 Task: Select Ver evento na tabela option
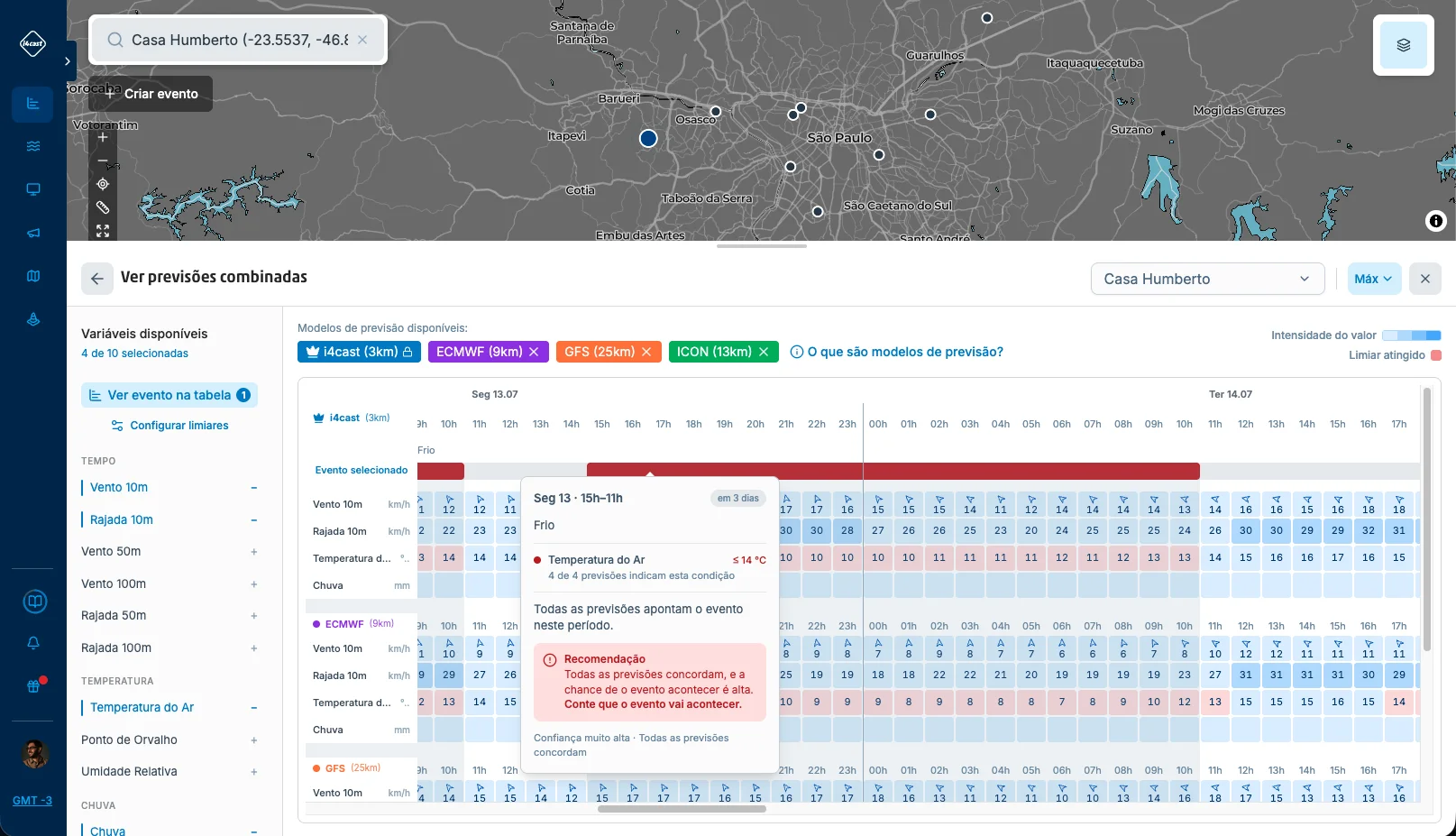click(169, 395)
